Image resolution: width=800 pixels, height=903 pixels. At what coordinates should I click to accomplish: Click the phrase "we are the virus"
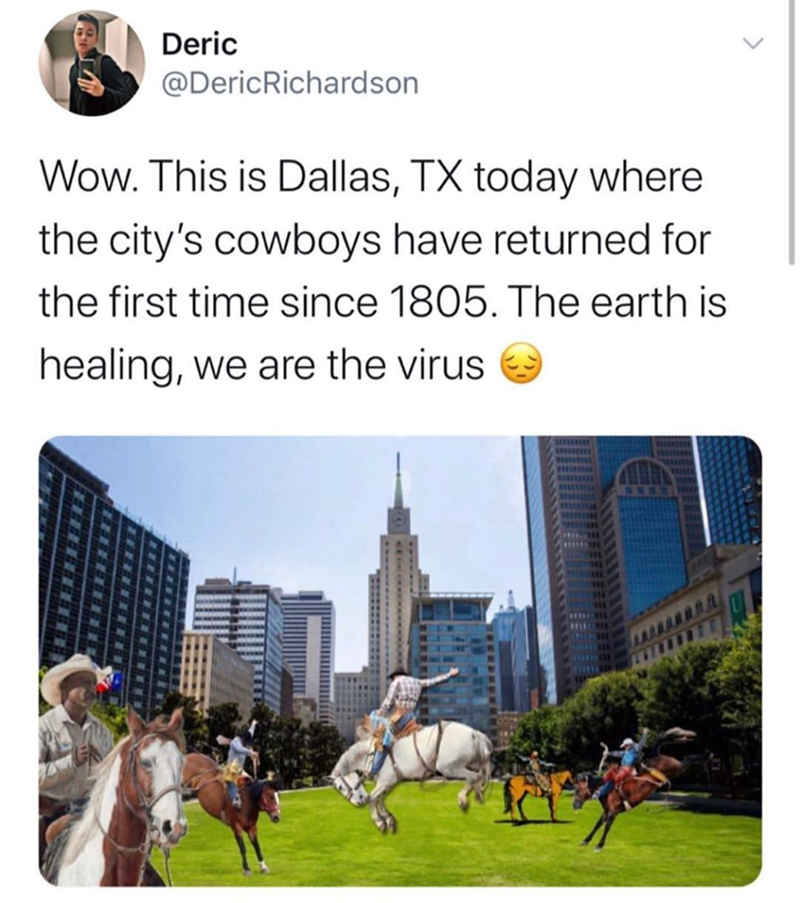coord(339,365)
